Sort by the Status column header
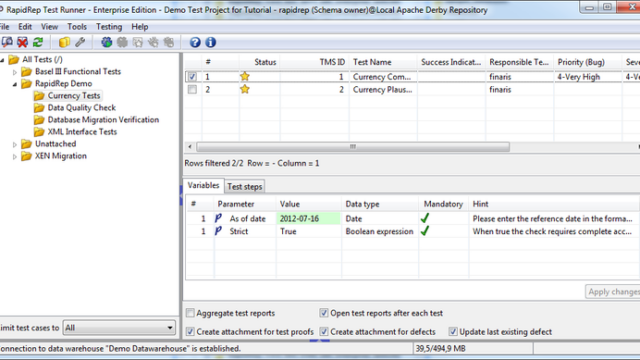Screen dimensions: 640x360 260,62
